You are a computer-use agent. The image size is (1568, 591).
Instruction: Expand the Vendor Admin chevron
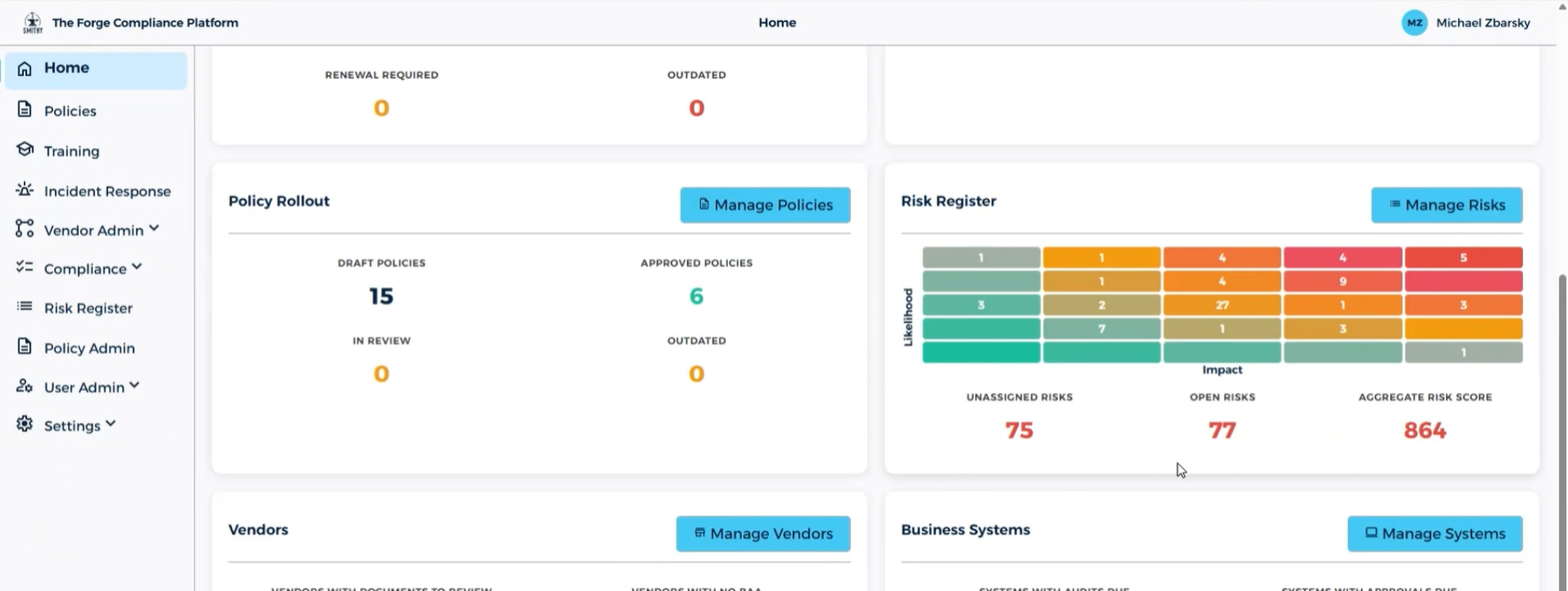coord(155,229)
